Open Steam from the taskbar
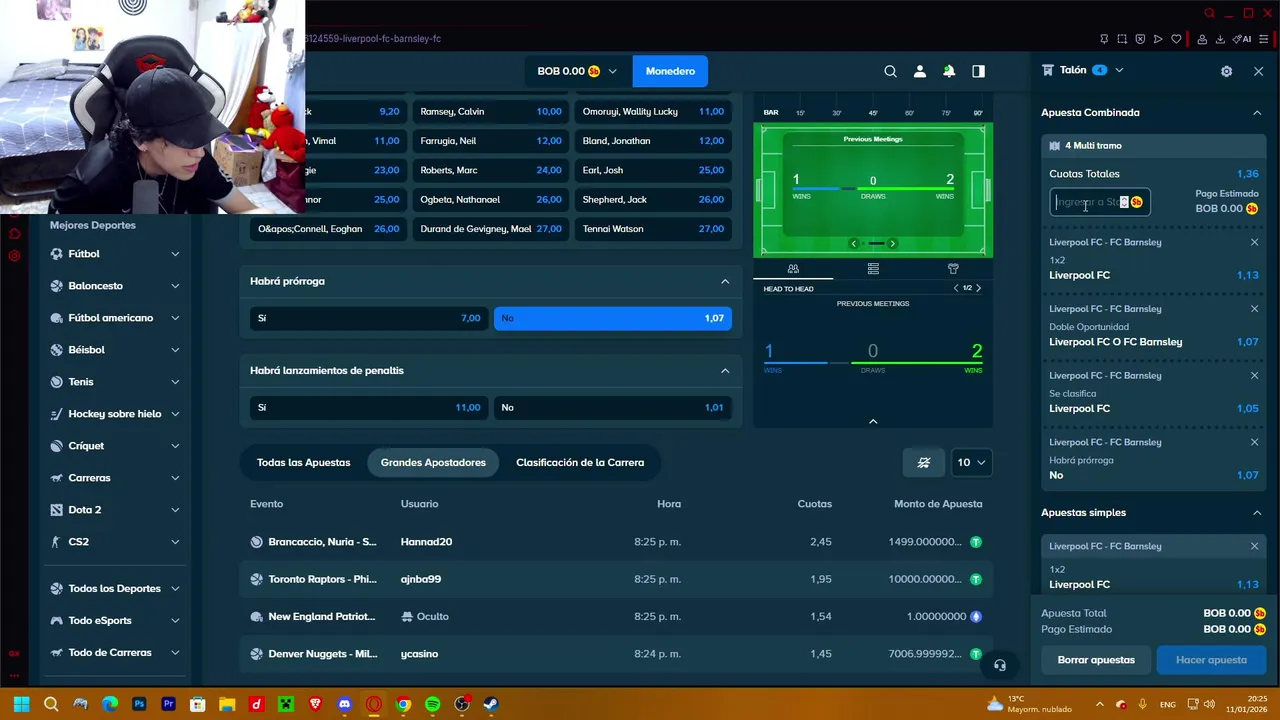The height and width of the screenshot is (720, 1280). pos(490,704)
